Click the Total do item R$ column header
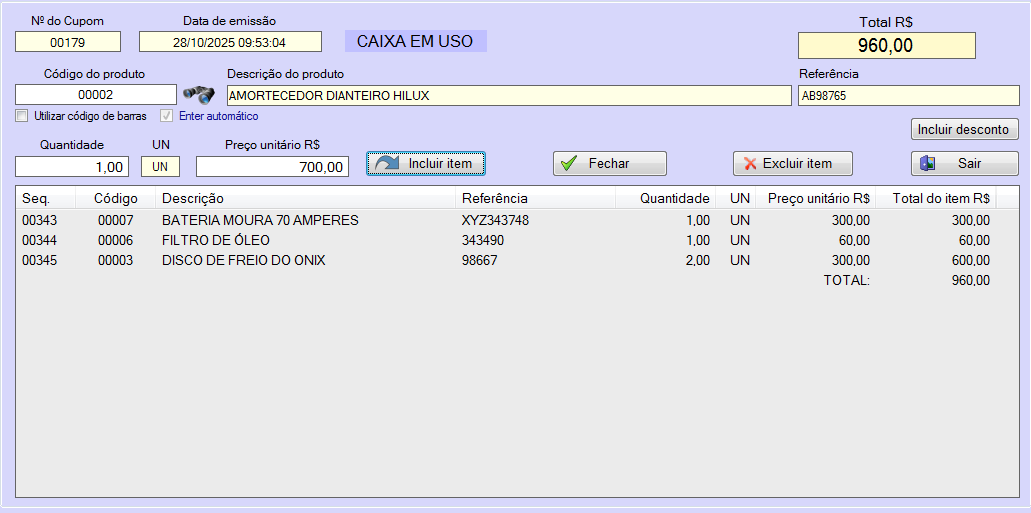Viewport: 1031px width, 513px height. pyautogui.click(x=940, y=198)
